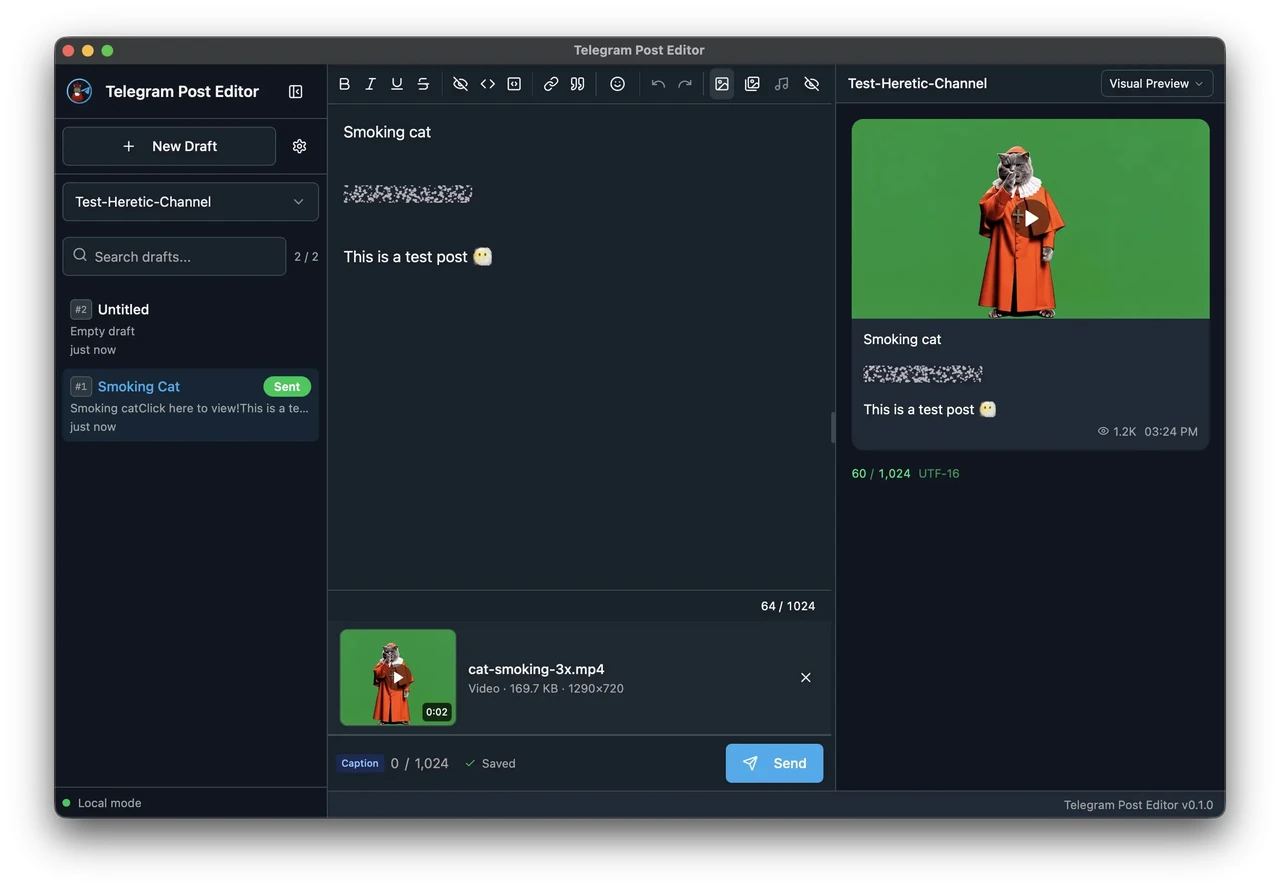Insert inline code formatting
This screenshot has height=890, width=1280.
point(487,84)
